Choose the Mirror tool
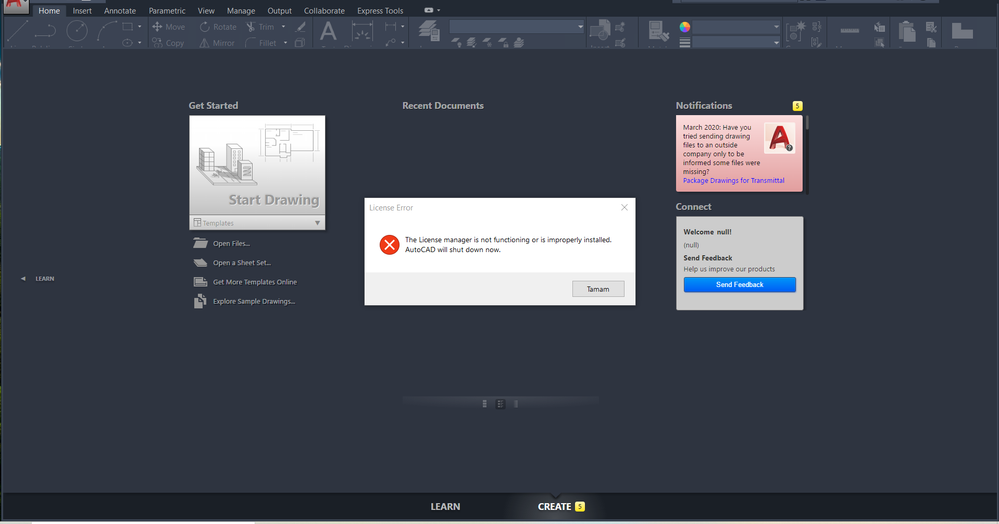Viewport: 999px width, 524px height. pyautogui.click(x=217, y=43)
